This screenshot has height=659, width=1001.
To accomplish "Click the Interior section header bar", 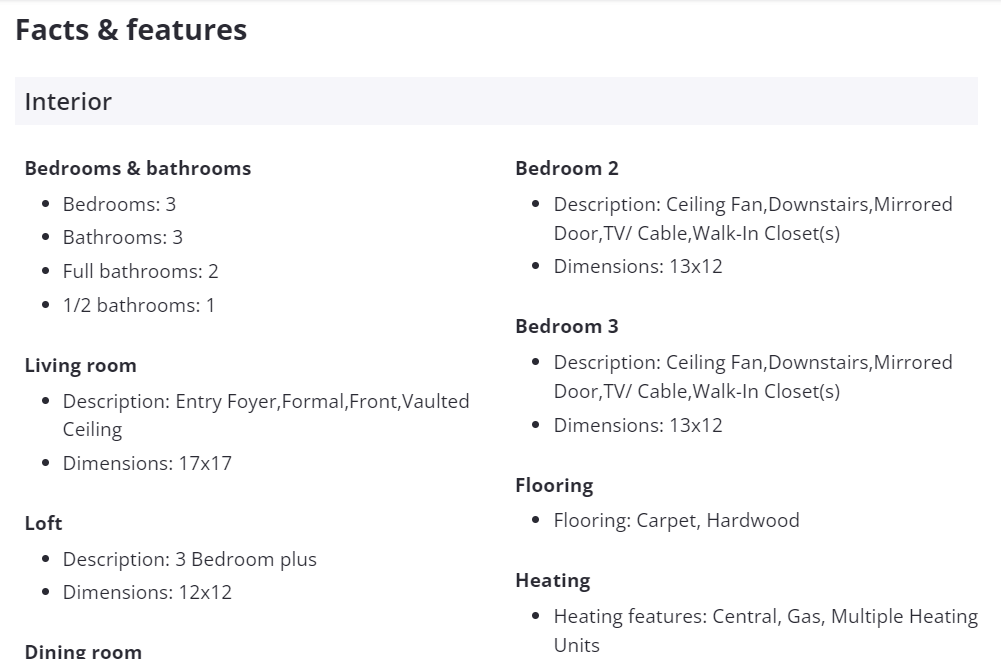I will [496, 101].
